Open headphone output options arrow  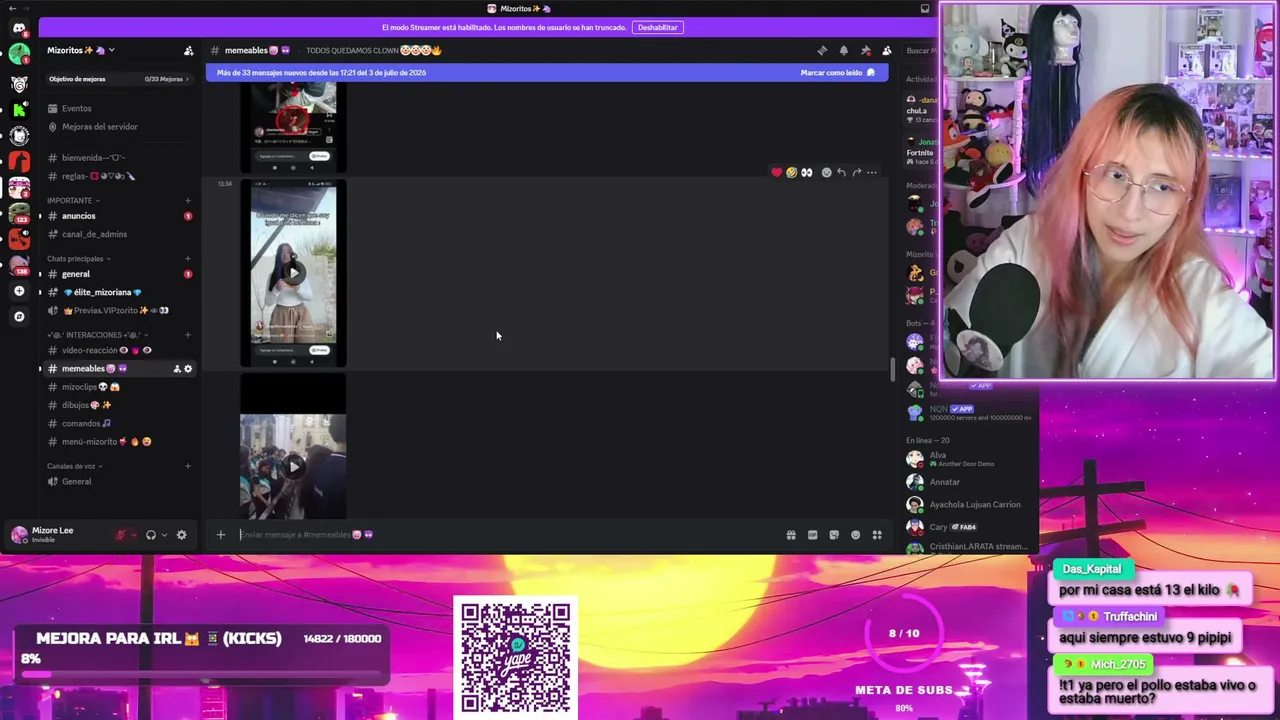click(x=164, y=535)
